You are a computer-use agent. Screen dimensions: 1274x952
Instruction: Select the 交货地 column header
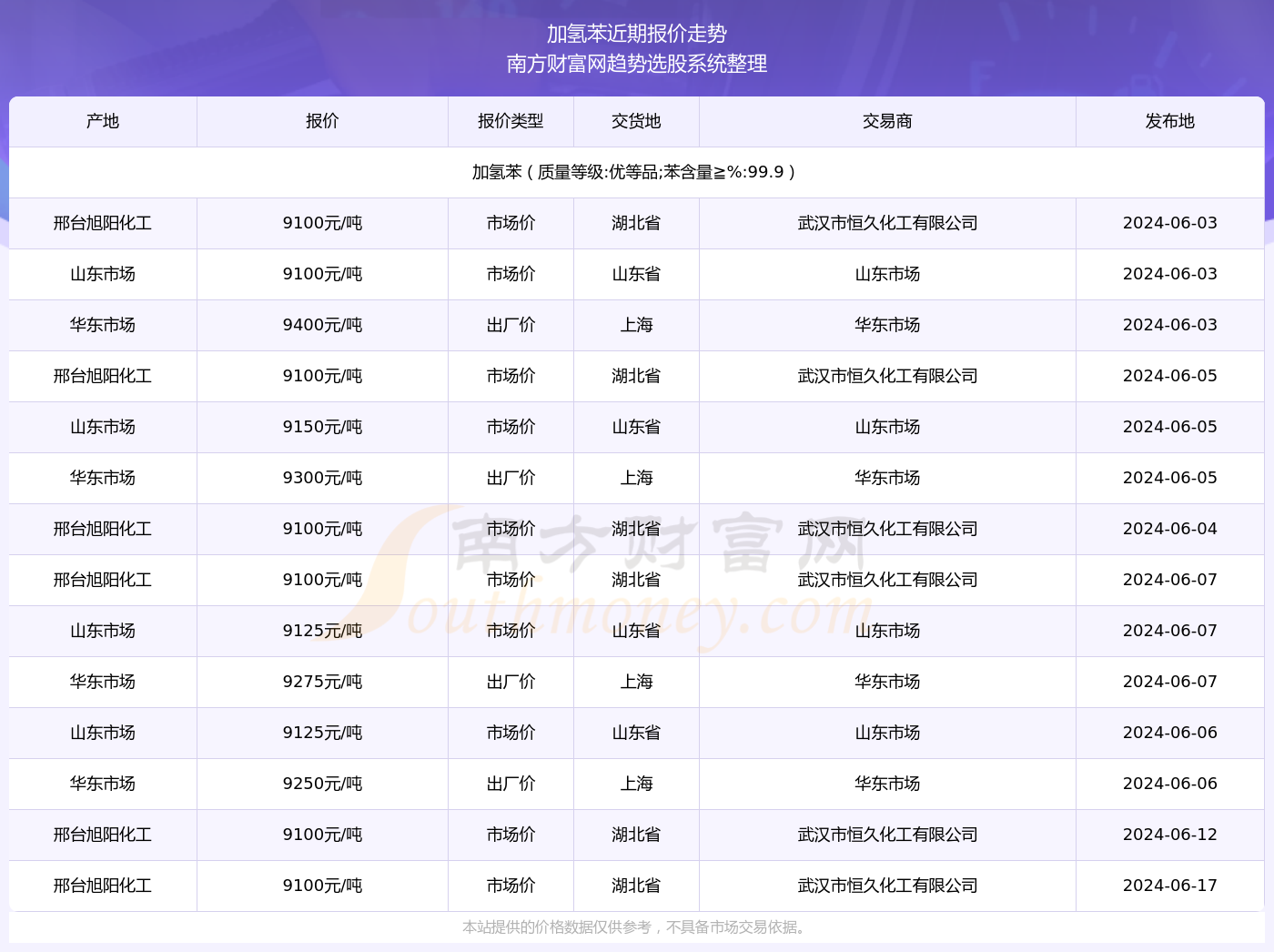pyautogui.click(x=636, y=121)
